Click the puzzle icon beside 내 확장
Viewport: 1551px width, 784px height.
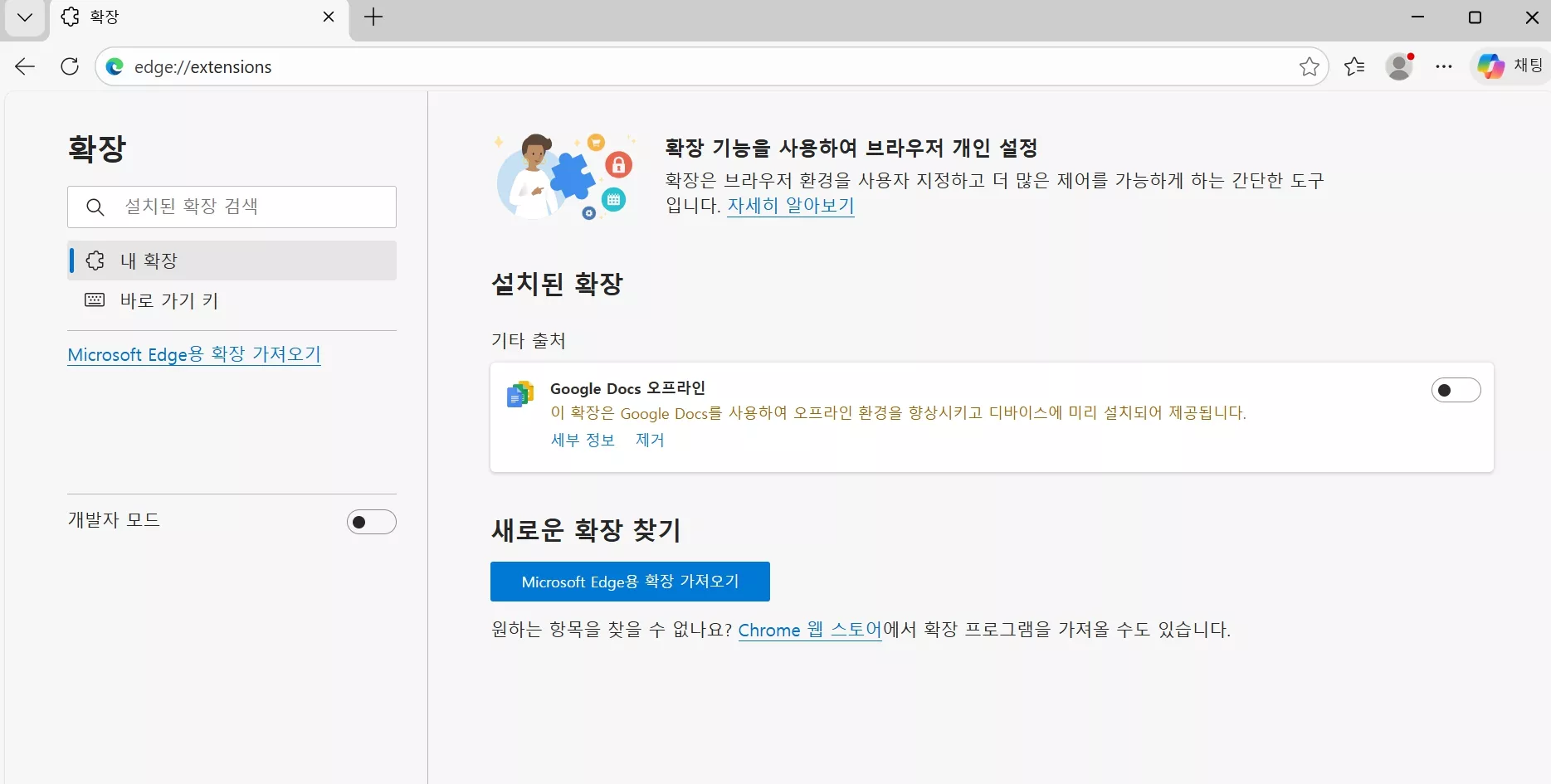95,260
